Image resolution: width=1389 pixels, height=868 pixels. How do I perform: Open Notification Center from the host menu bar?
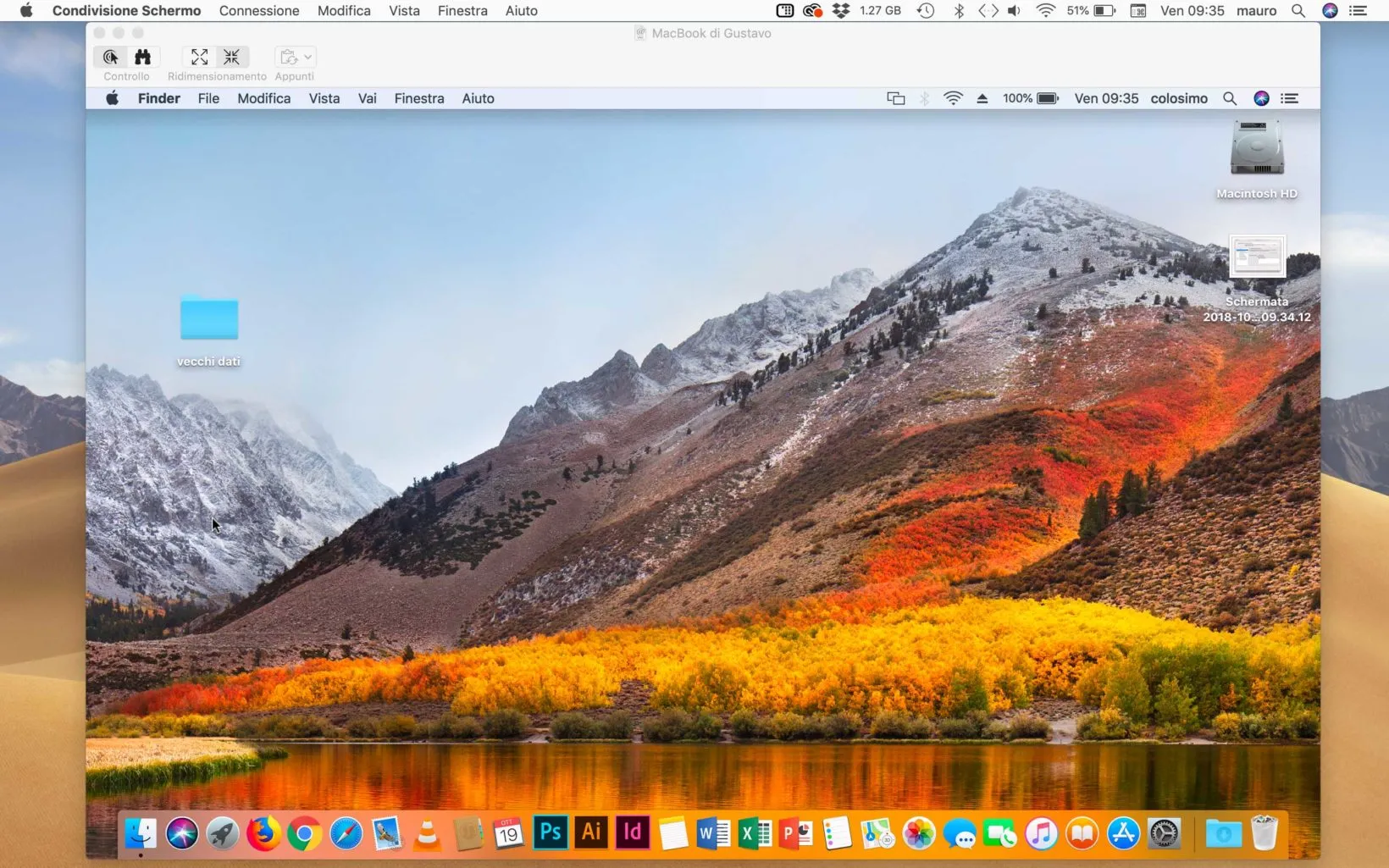[1359, 11]
